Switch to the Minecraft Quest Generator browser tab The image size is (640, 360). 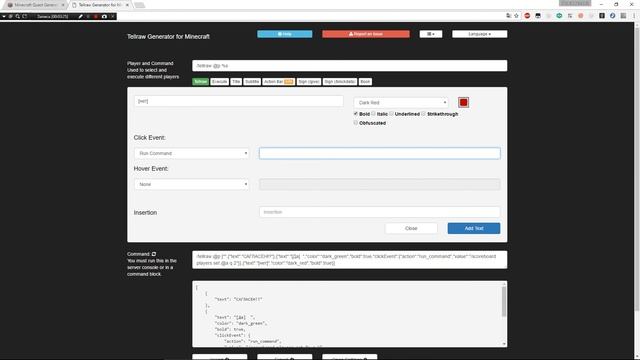[36, 5]
